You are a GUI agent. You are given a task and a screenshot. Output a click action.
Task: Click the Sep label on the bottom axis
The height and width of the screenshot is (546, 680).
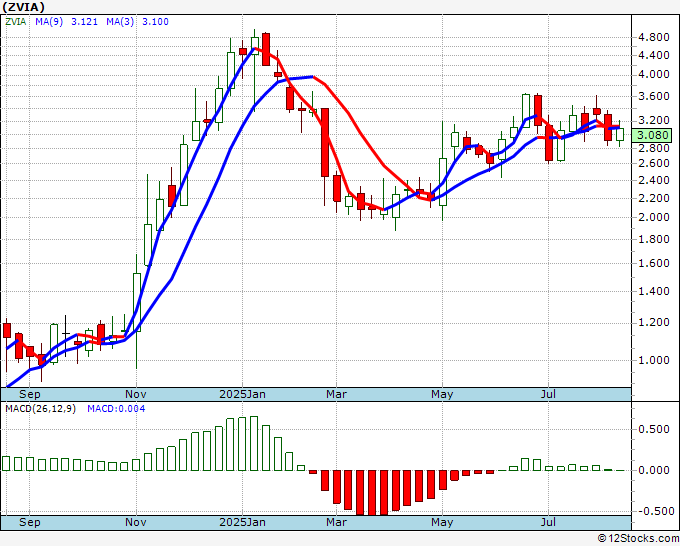(30, 522)
